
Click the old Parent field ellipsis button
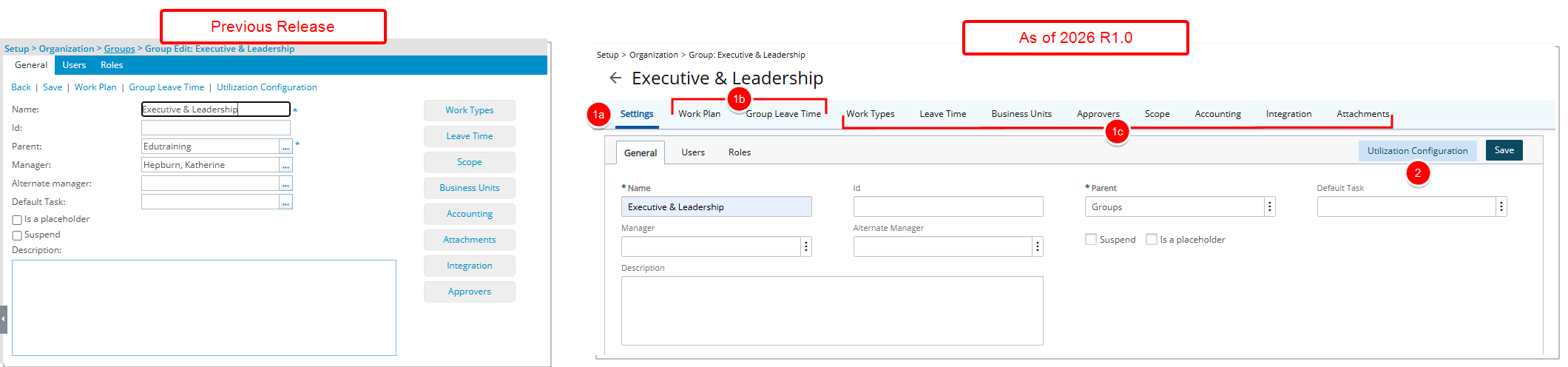(285, 147)
